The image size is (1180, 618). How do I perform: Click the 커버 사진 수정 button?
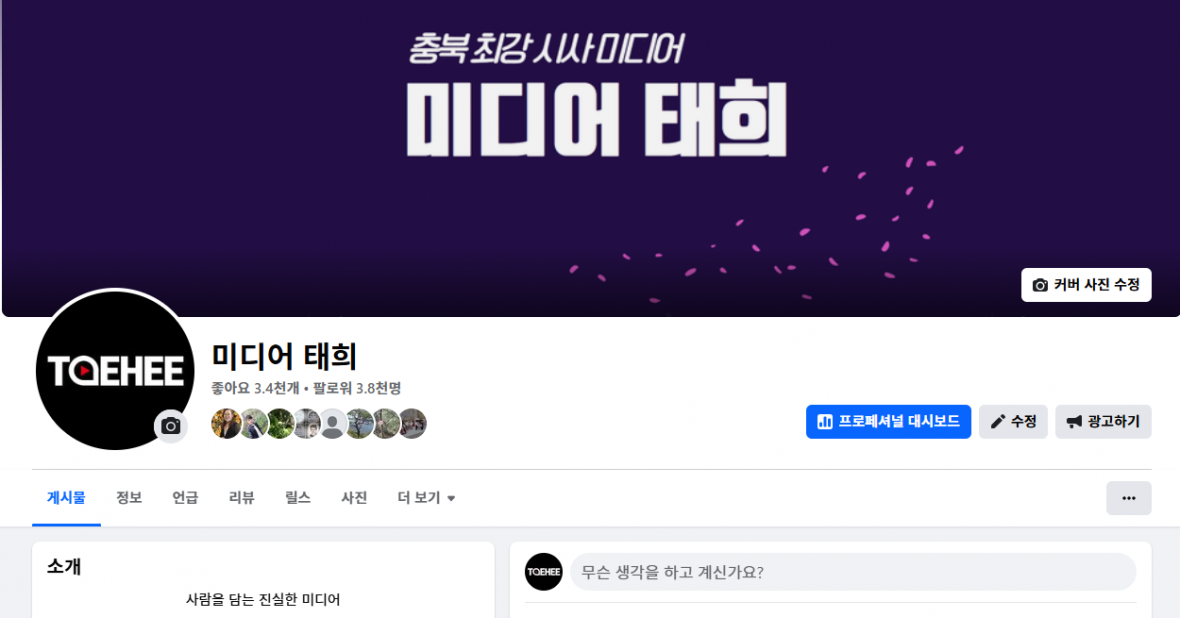(x=1086, y=285)
